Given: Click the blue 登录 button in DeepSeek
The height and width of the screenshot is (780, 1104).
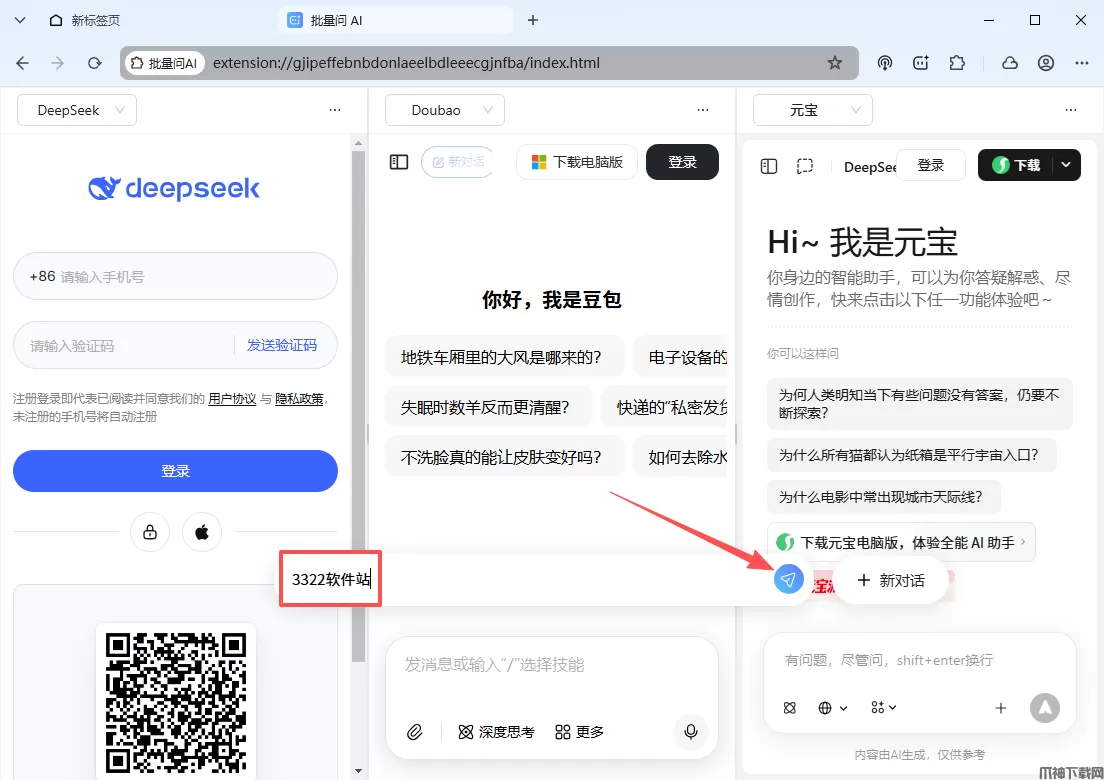Looking at the screenshot, I should coord(175,471).
